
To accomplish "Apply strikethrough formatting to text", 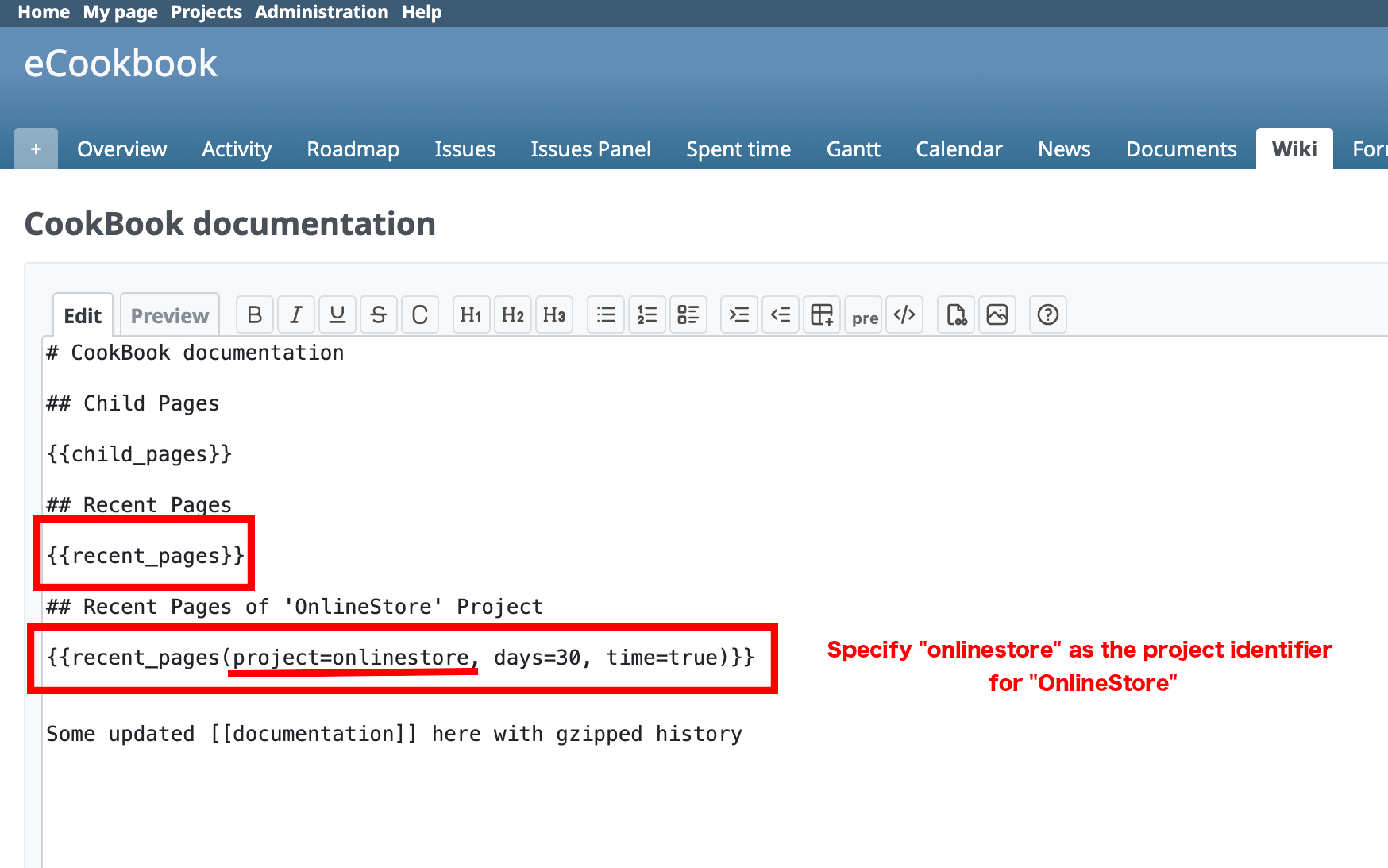I will point(379,315).
